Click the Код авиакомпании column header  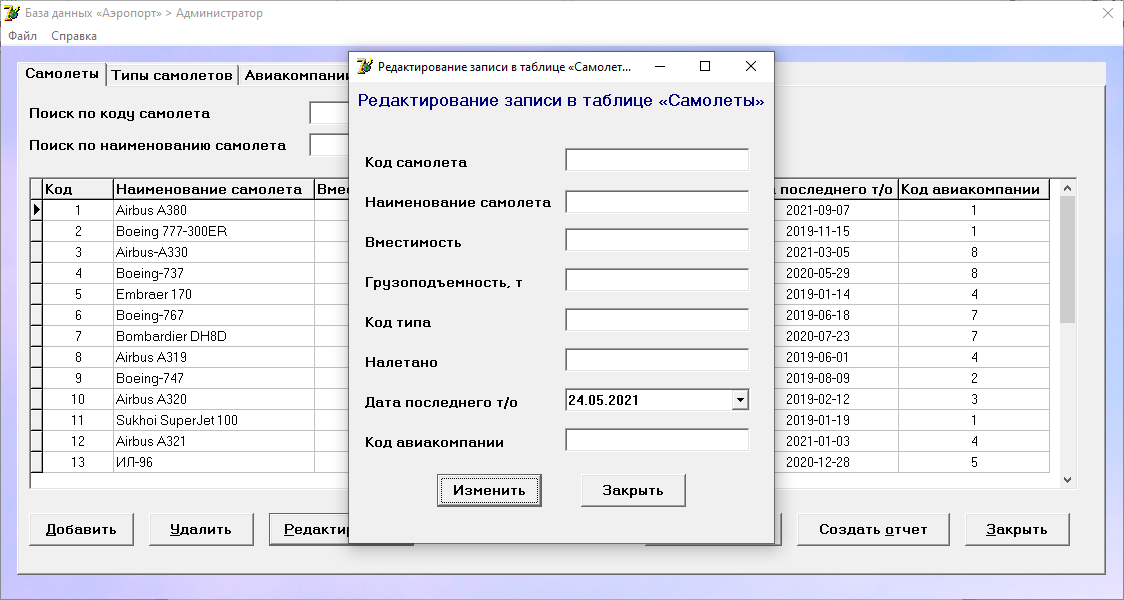coord(973,189)
